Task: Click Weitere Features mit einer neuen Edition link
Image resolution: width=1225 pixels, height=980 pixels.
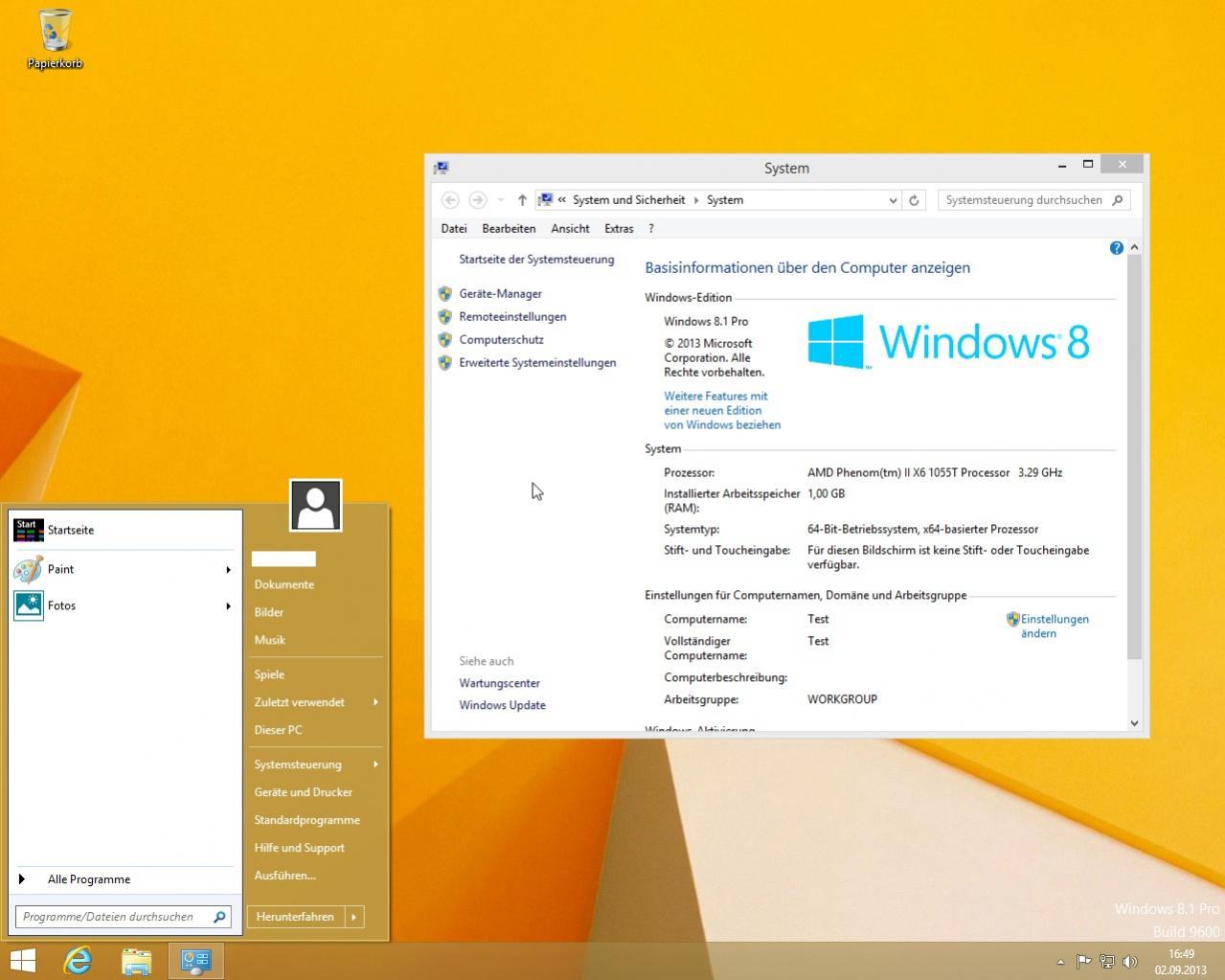Action: (x=722, y=410)
